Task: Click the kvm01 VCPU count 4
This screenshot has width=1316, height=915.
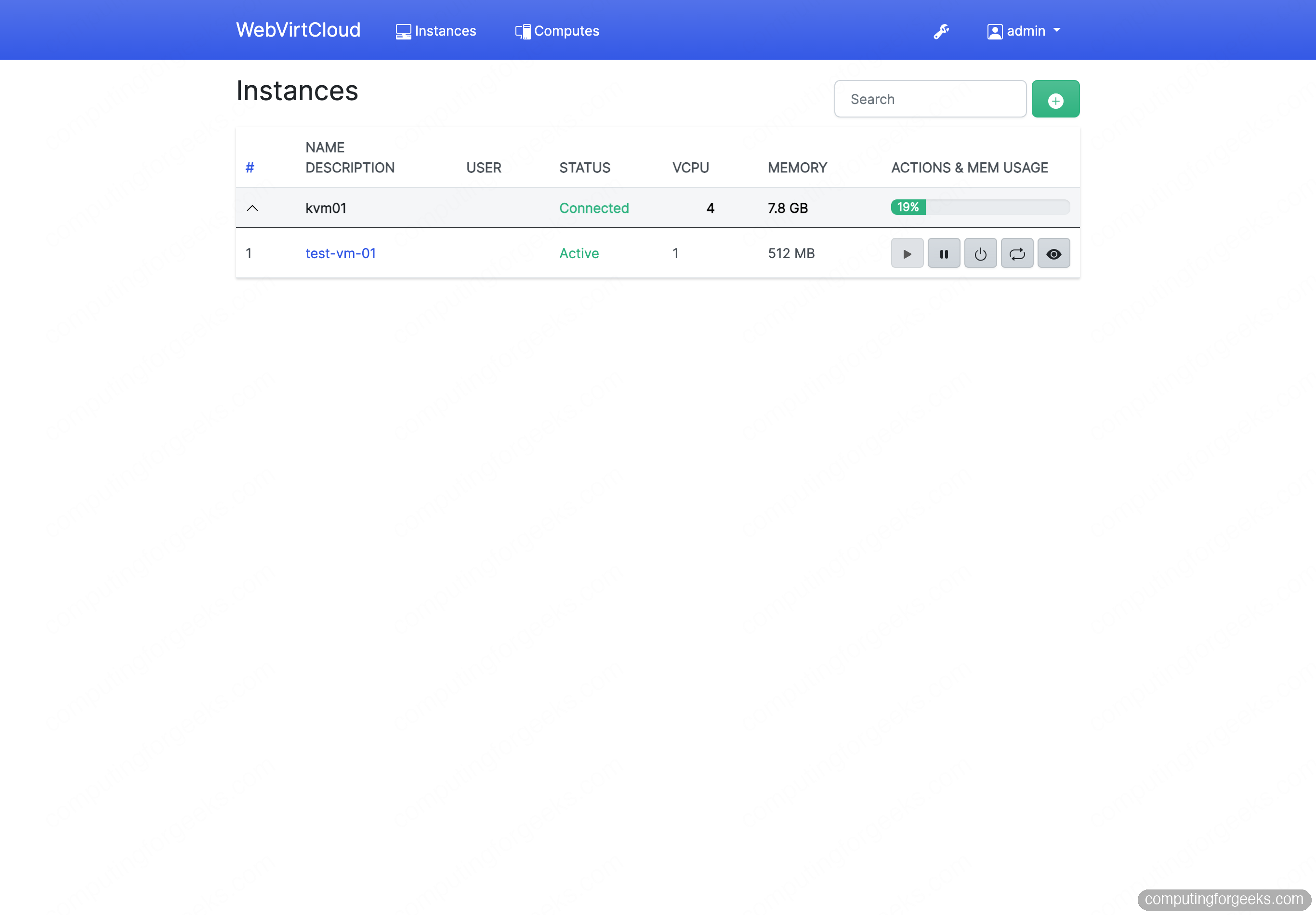Action: point(710,208)
